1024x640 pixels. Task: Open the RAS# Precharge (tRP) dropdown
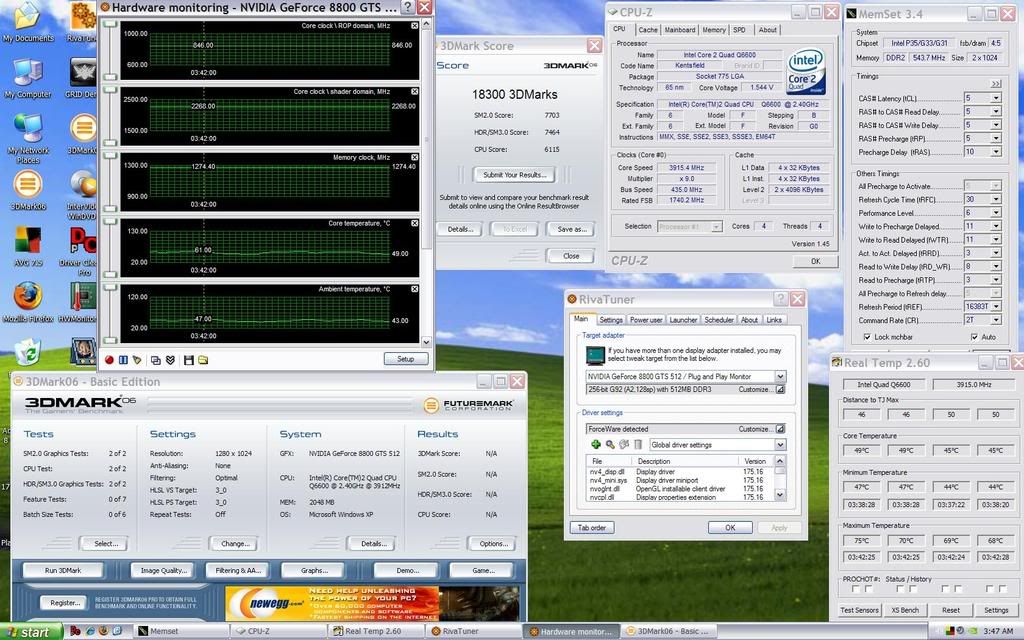click(x=996, y=138)
